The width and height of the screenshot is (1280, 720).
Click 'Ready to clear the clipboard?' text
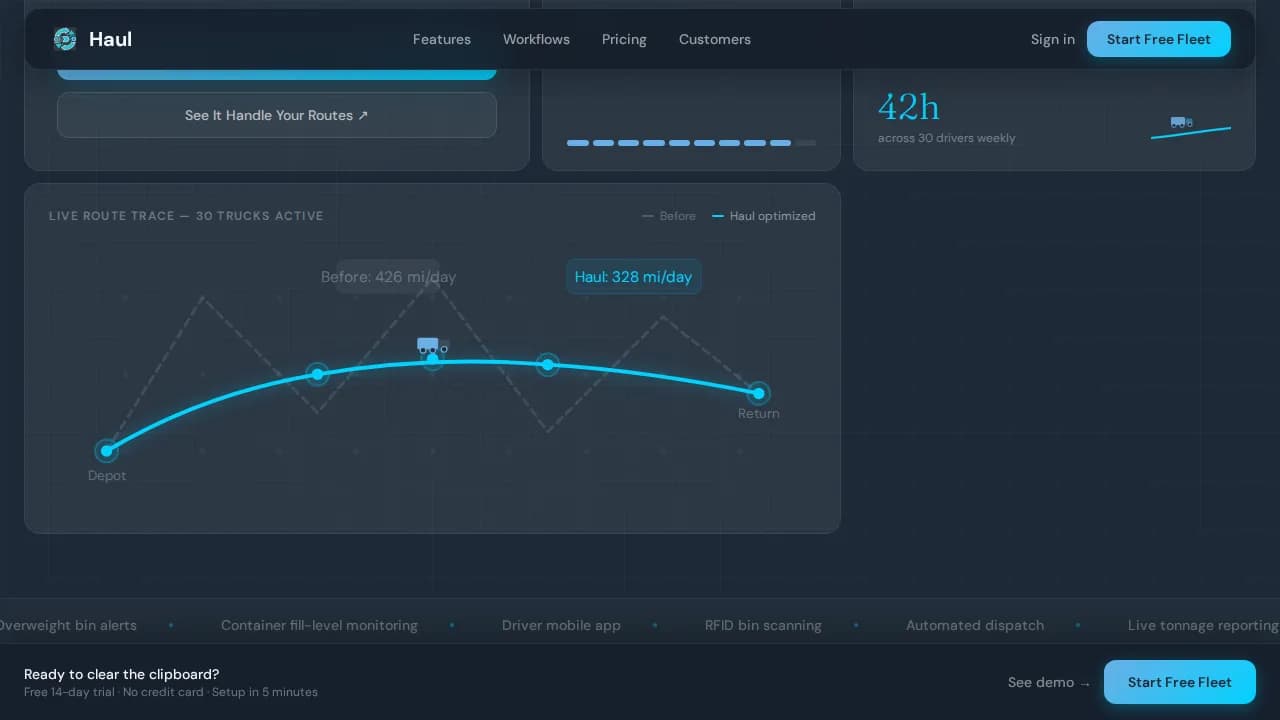(121, 674)
